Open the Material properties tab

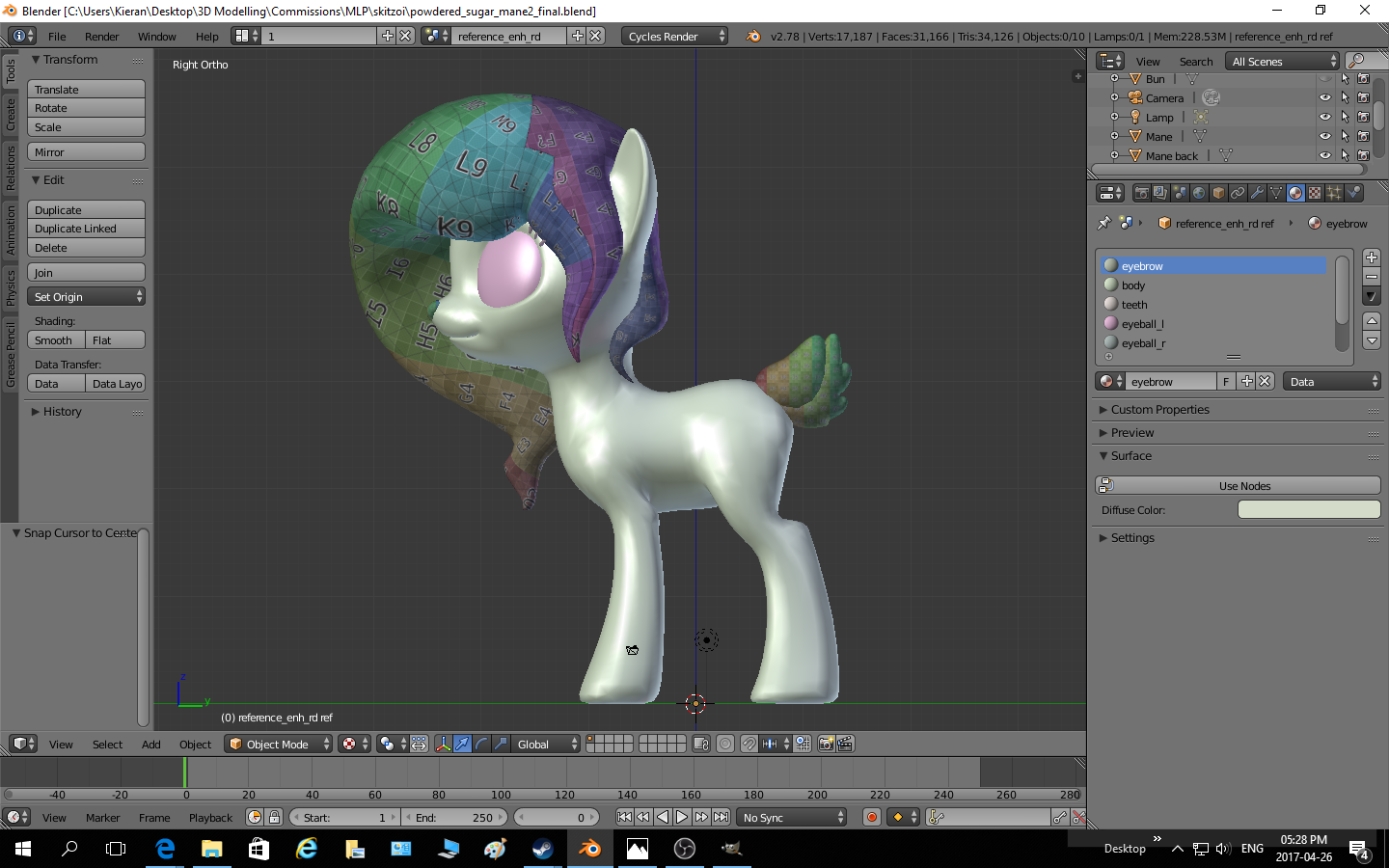pyautogui.click(x=1295, y=193)
